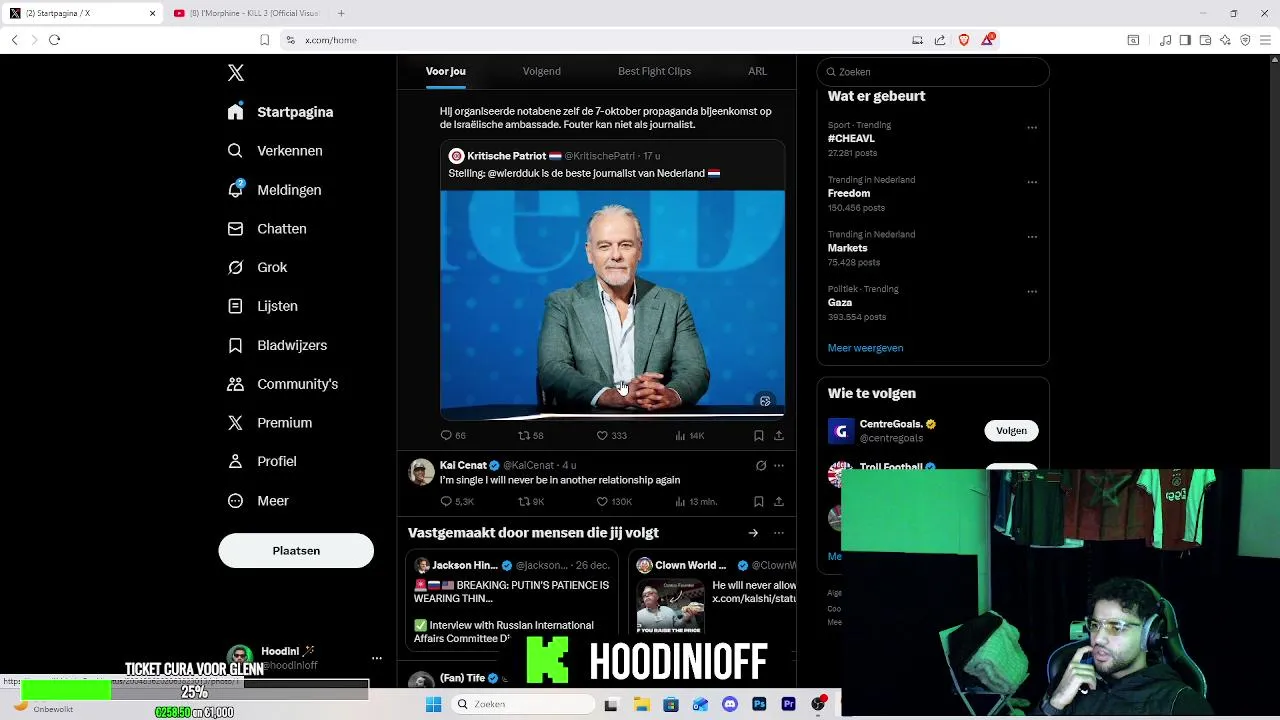Screen dimensions: 1280x720
Task: Bookmark Kai Cenat's post
Action: [759, 501]
